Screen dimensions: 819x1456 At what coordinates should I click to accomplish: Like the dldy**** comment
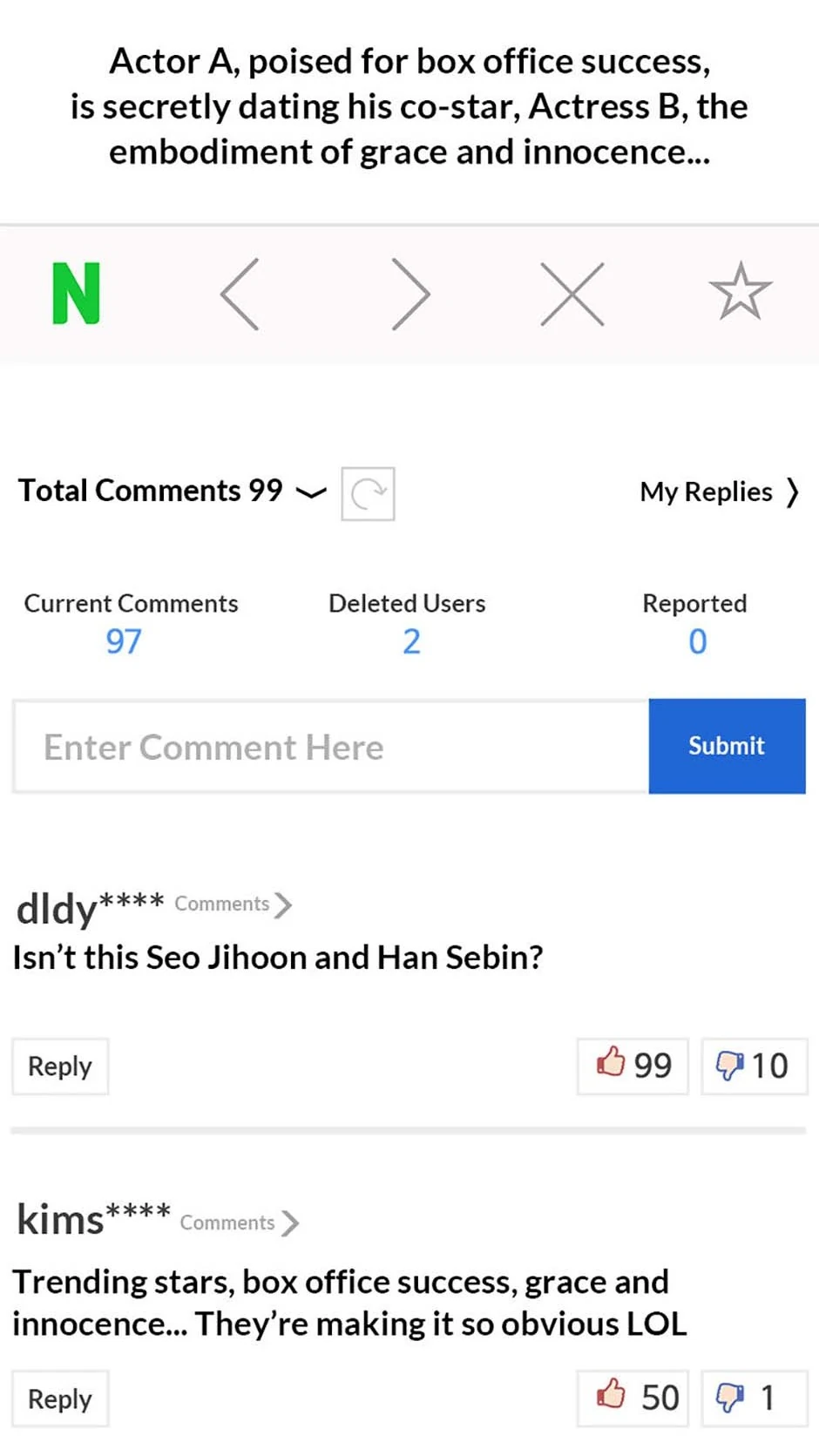[633, 1066]
